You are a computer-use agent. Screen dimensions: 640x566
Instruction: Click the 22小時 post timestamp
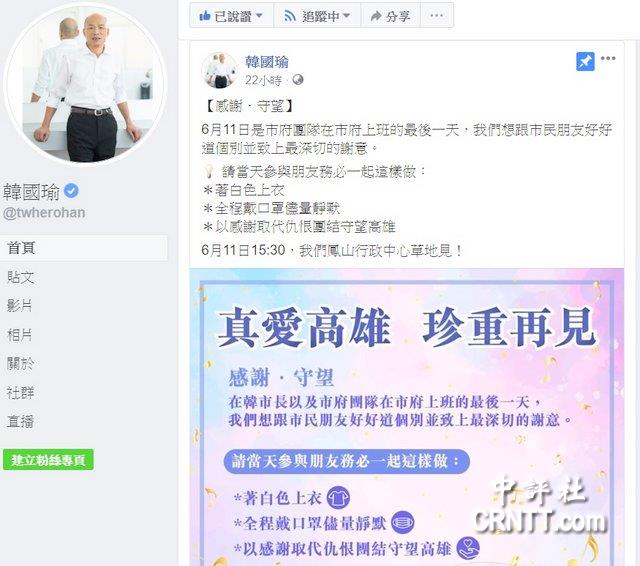[x=263, y=80]
